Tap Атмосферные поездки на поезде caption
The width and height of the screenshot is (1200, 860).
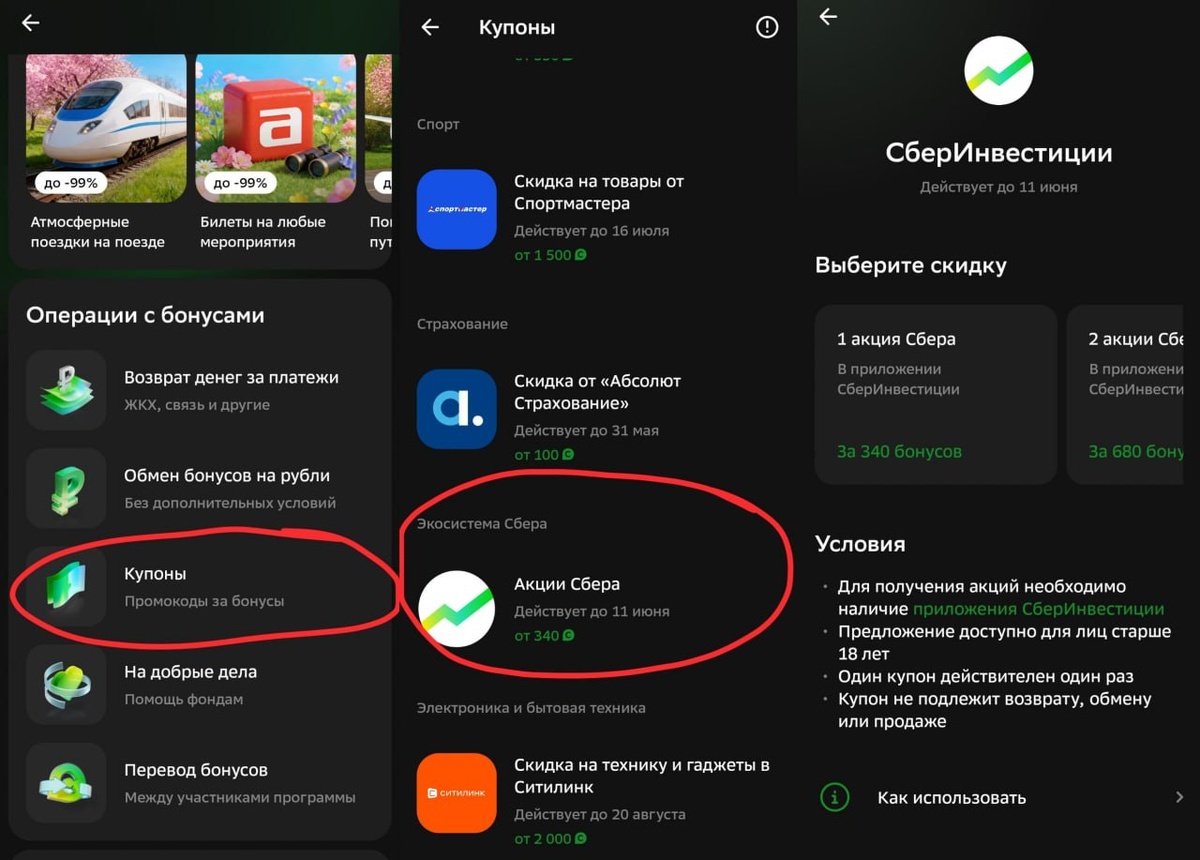coord(97,232)
